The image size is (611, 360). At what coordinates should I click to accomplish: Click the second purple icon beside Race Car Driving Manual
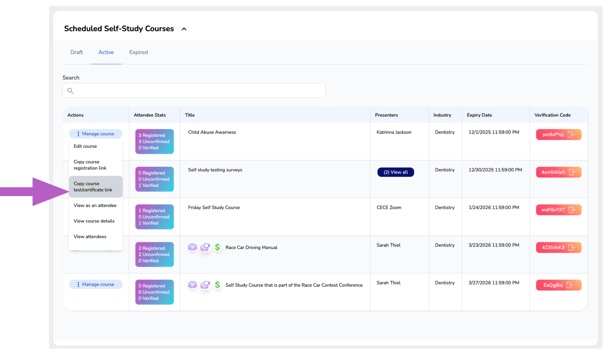pyautogui.click(x=205, y=247)
